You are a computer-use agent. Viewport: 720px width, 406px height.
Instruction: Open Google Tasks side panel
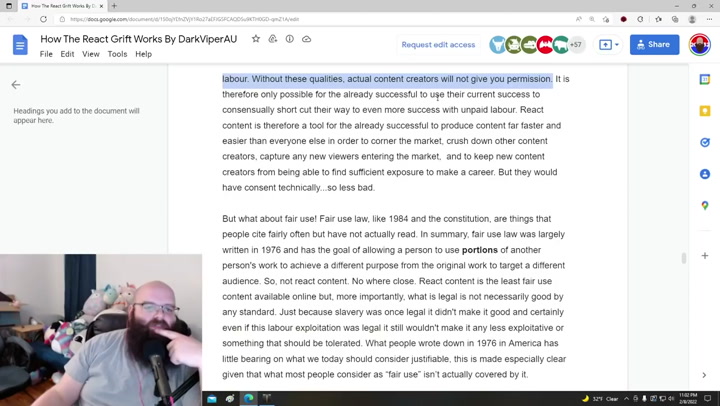click(x=705, y=142)
